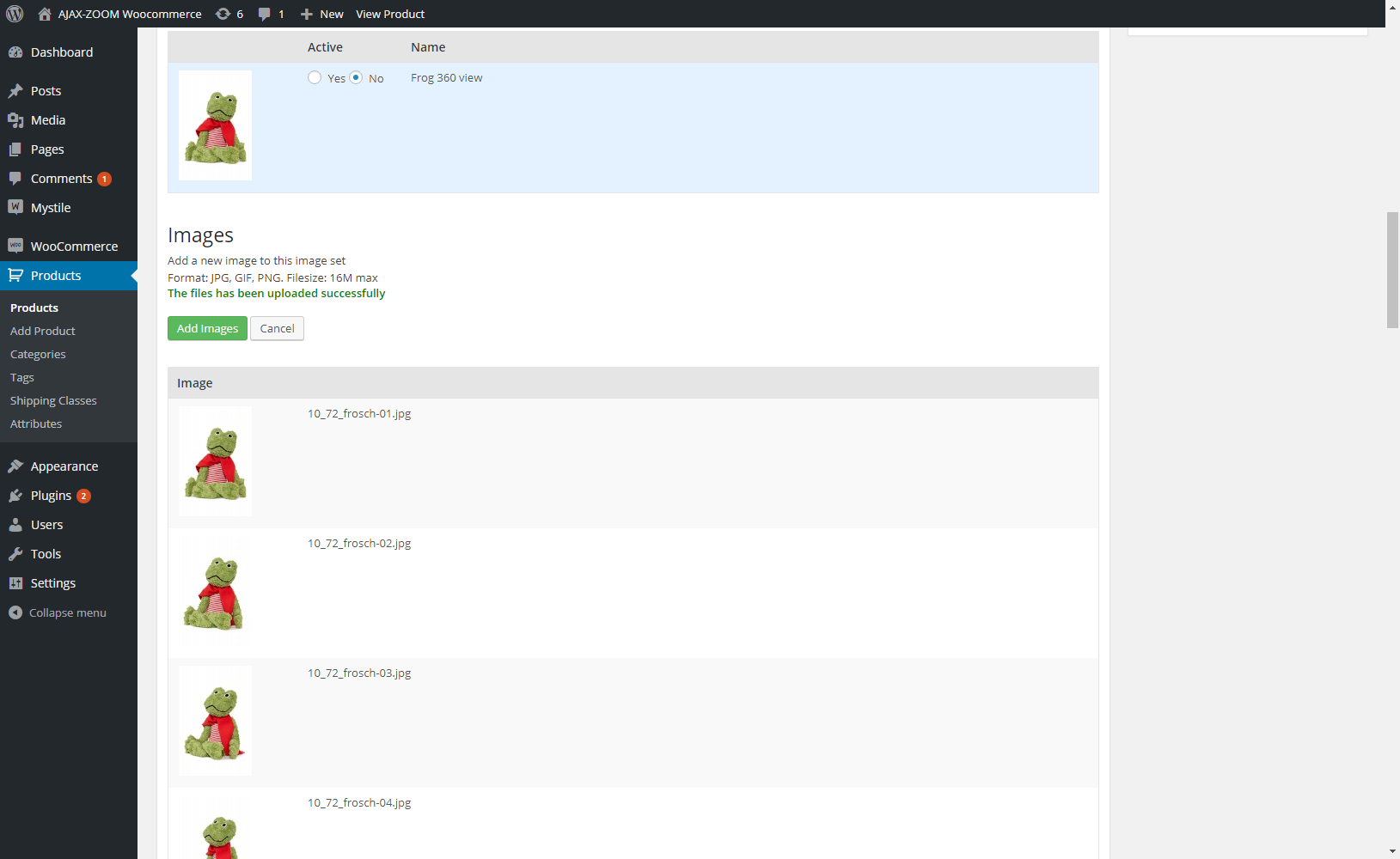Click the Name column header

(x=428, y=47)
